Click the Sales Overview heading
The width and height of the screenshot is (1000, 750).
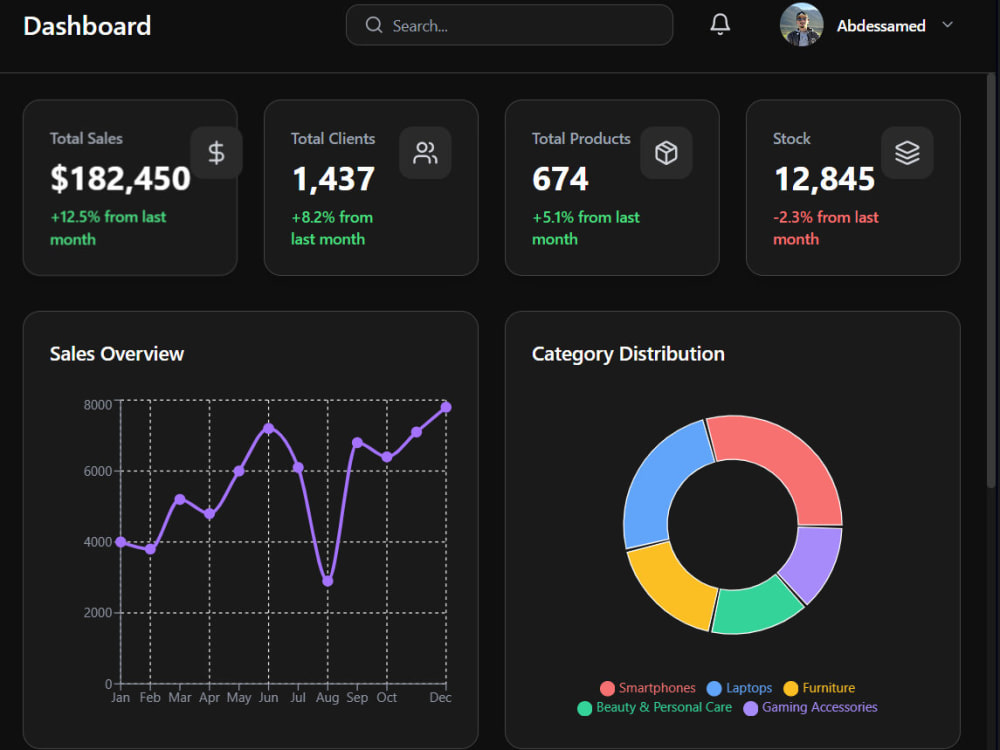[x=117, y=354]
